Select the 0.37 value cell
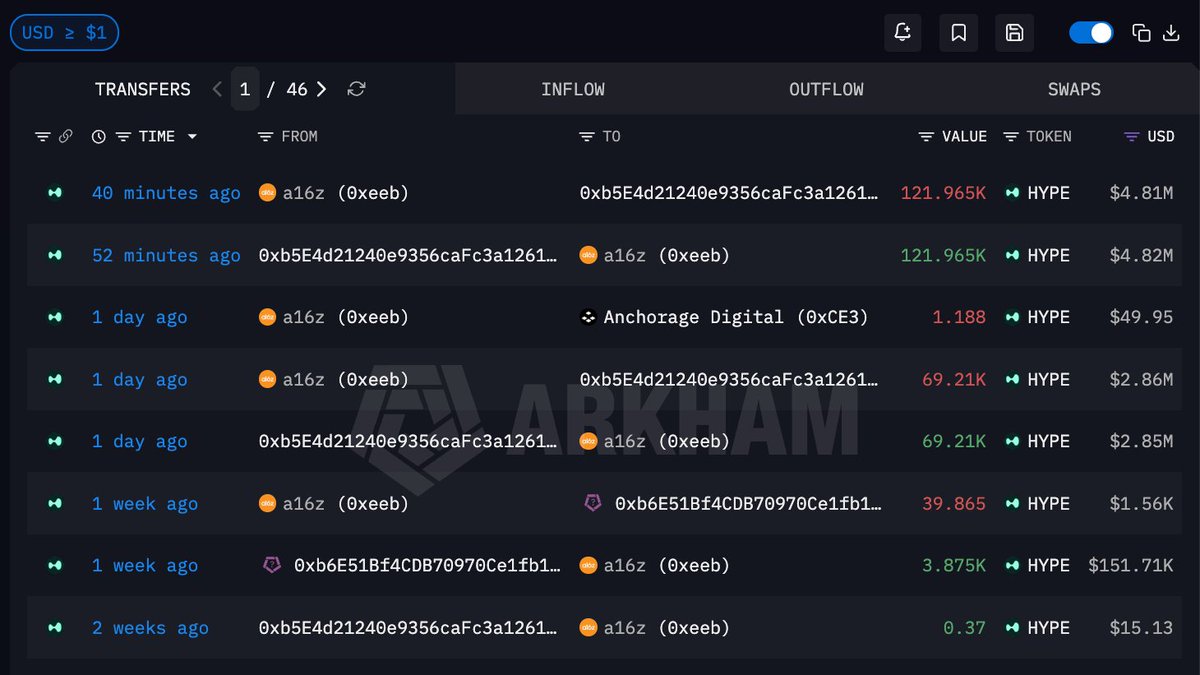 tap(965, 628)
